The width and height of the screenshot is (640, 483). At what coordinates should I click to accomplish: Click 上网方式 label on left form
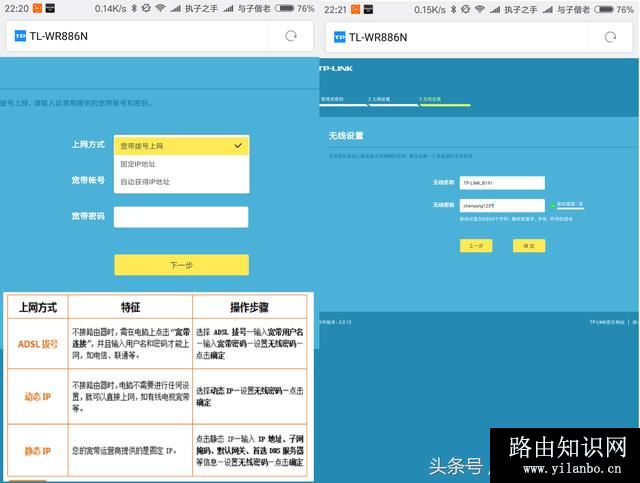(88, 144)
